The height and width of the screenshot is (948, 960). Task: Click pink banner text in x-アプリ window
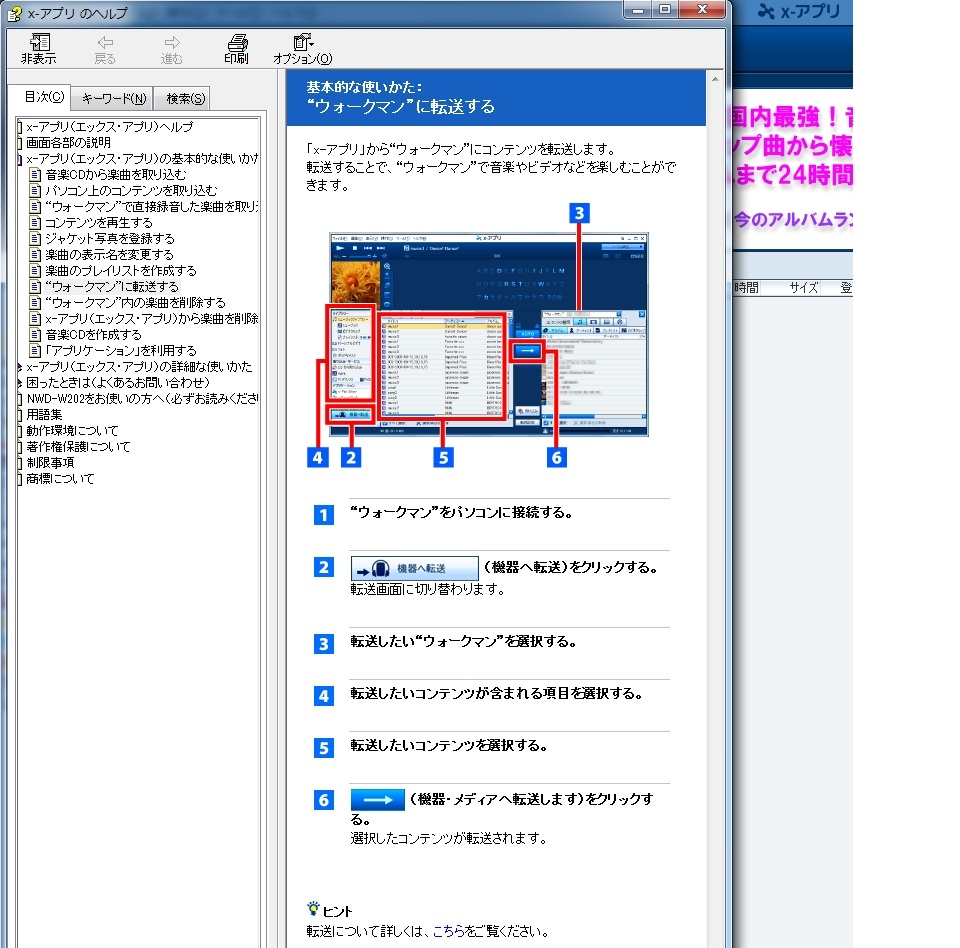(792, 146)
